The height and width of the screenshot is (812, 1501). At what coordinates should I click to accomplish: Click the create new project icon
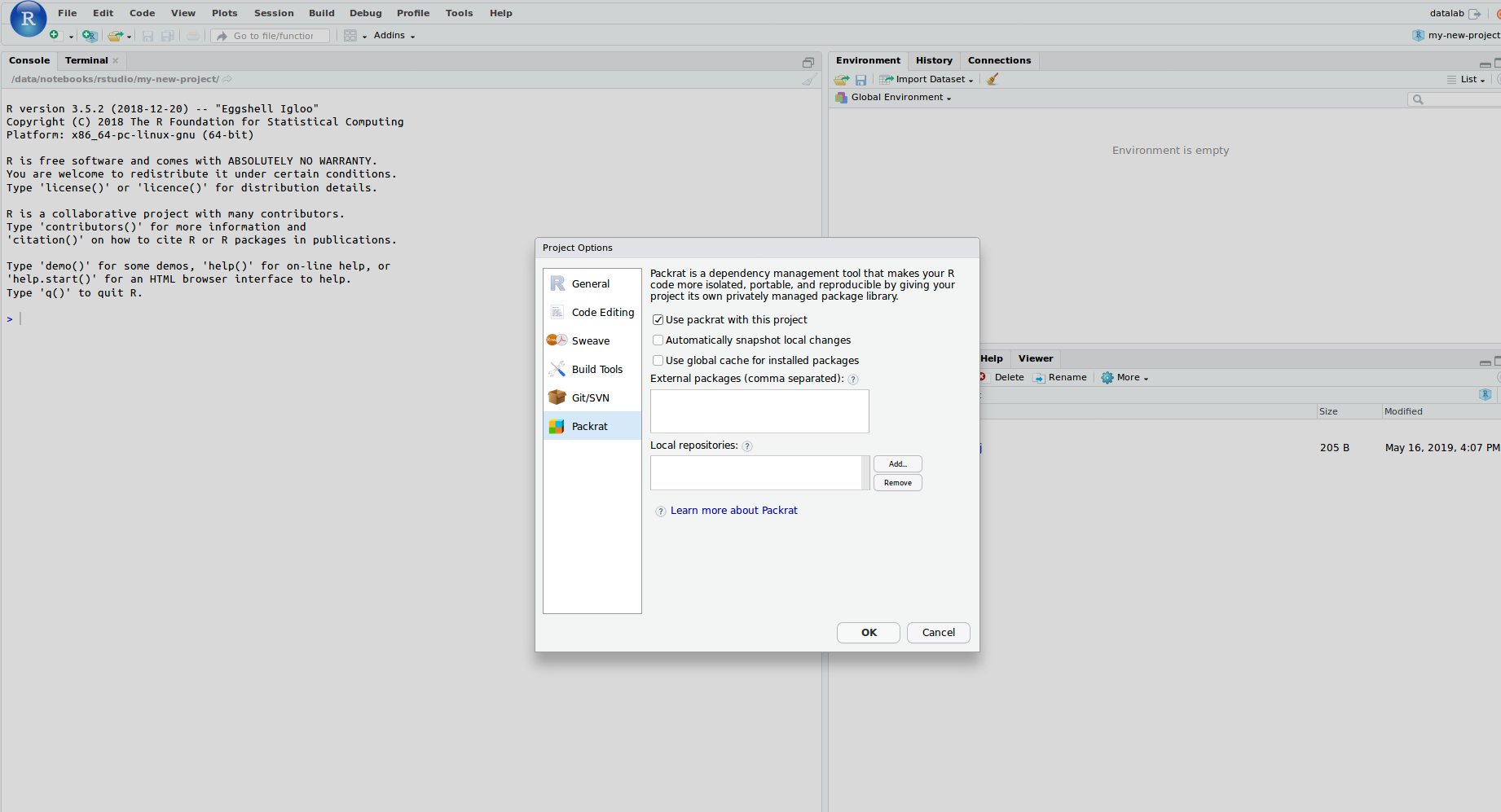pyautogui.click(x=90, y=36)
